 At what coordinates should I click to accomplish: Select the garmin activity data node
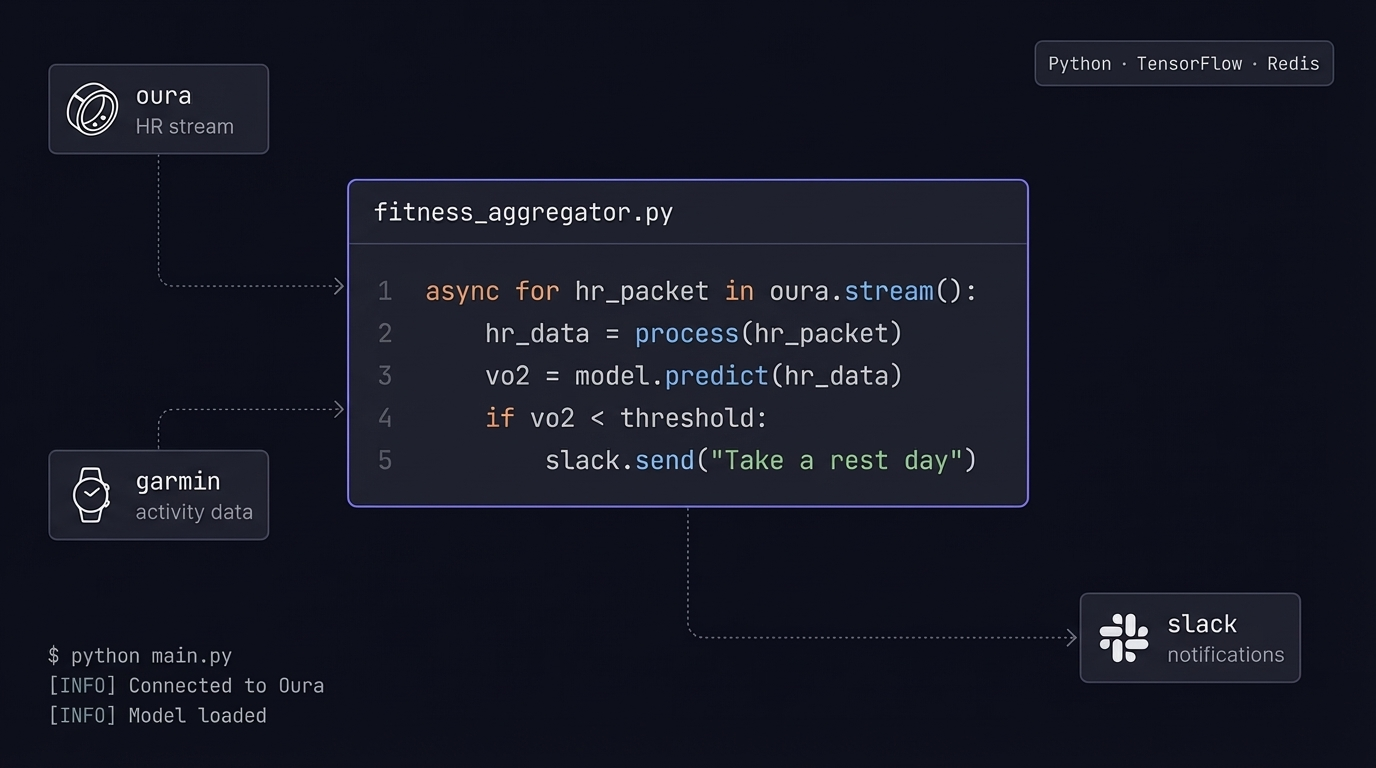(x=158, y=494)
